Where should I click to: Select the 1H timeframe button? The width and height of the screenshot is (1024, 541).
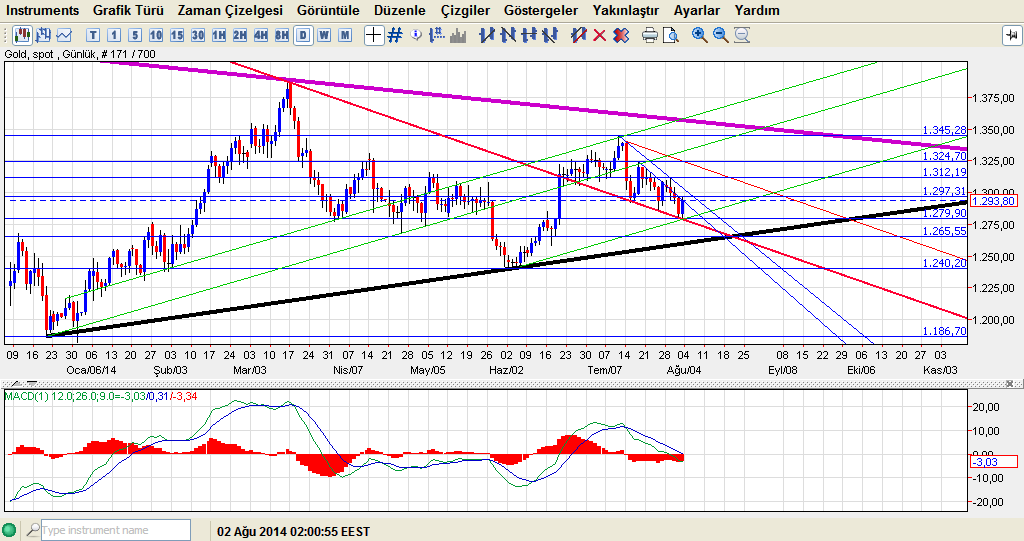[x=219, y=35]
